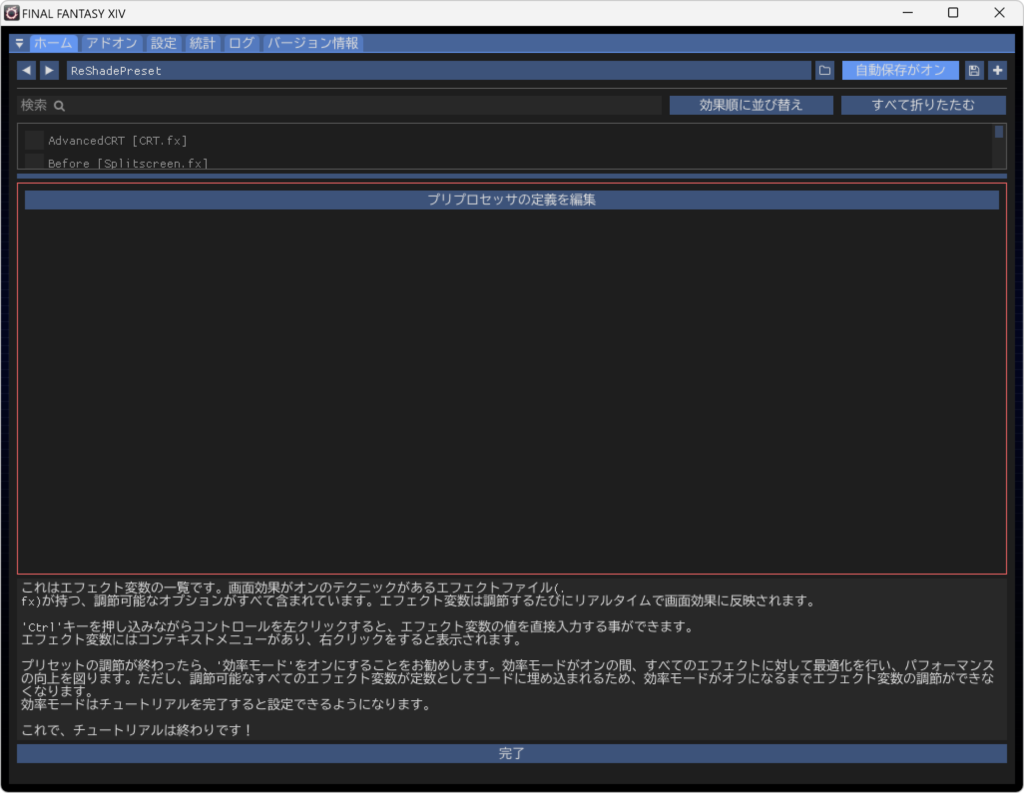The height and width of the screenshot is (793, 1024).
Task: Finish the tutorial with the 完了 button
Action: 512,753
